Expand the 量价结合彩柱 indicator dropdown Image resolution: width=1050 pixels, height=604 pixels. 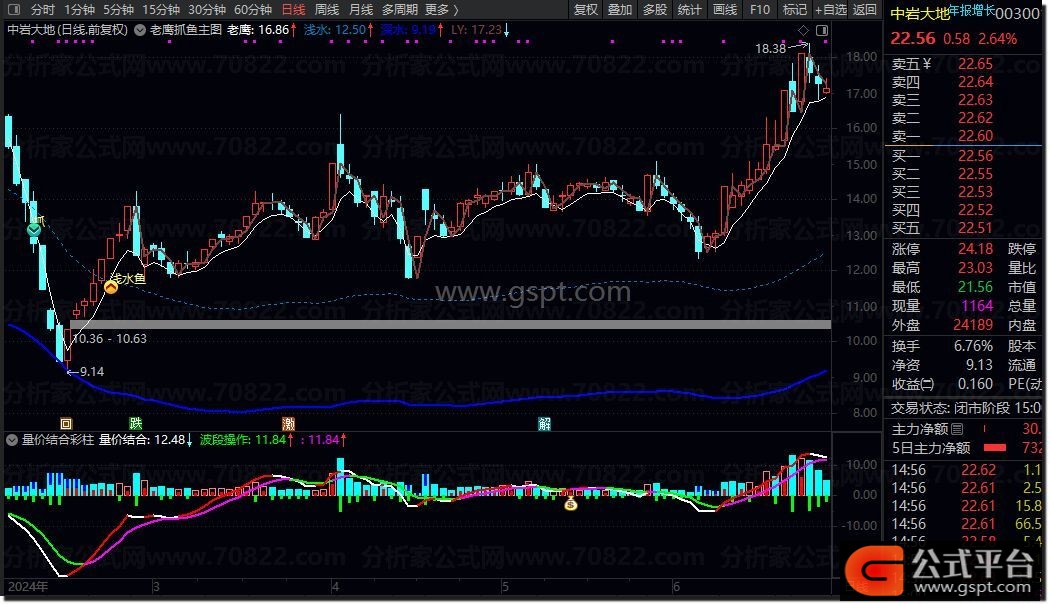(12, 440)
